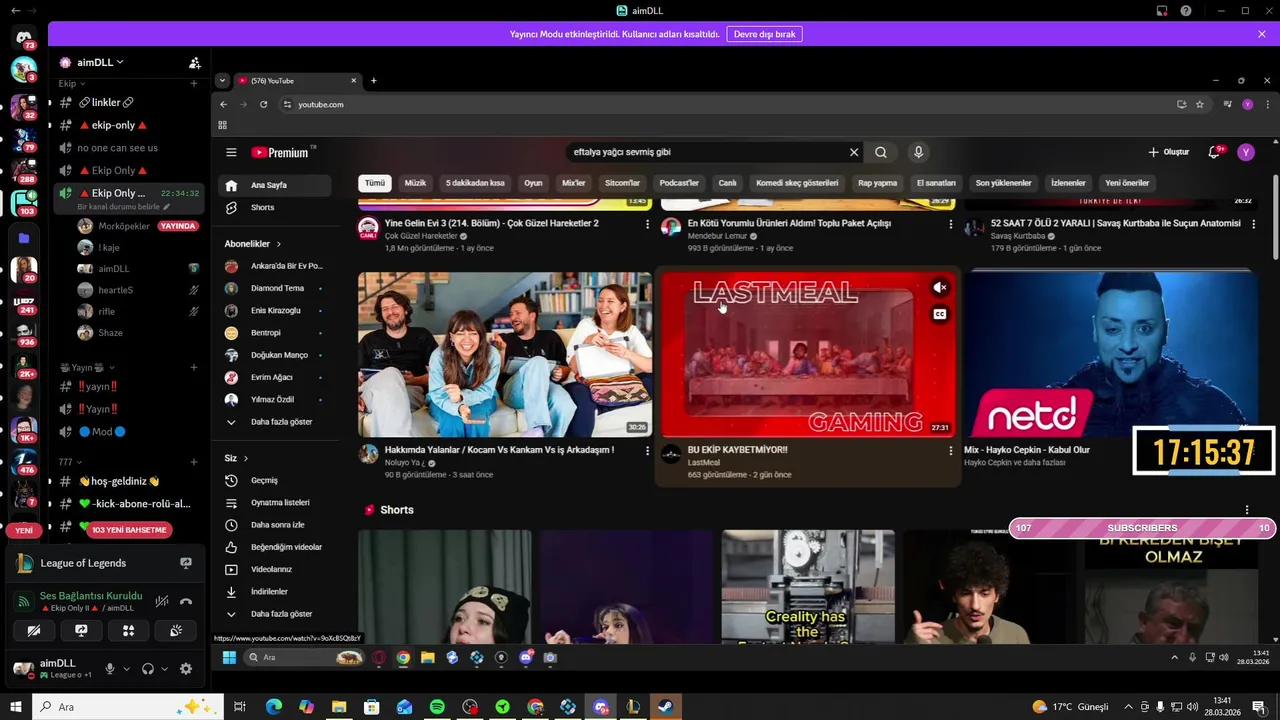Go back in the browser

224,104
